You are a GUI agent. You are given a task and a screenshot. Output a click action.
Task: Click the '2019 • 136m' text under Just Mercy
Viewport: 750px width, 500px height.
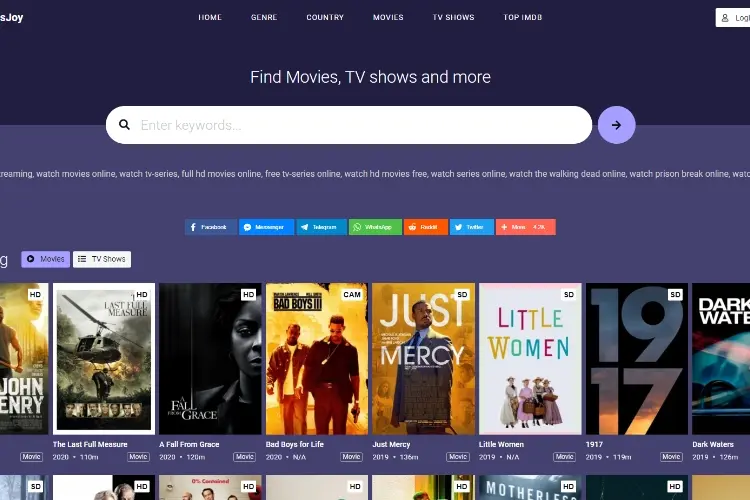click(x=396, y=457)
